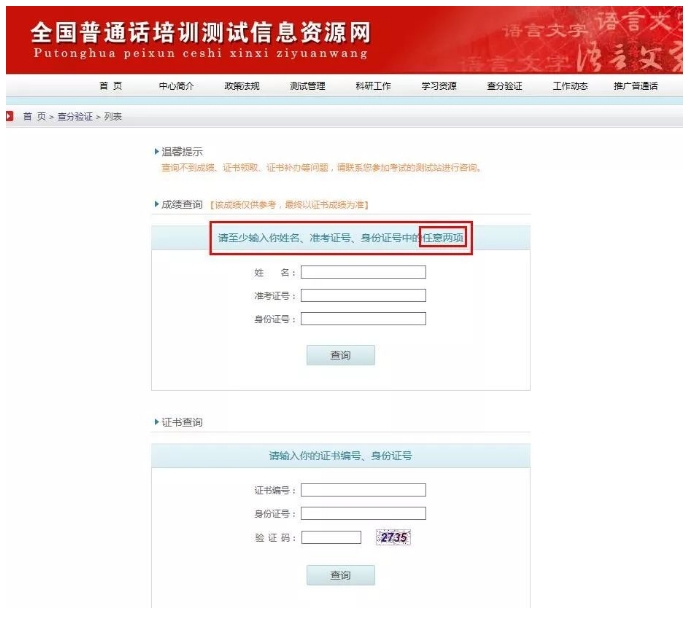Focus the 姓名 input field
This screenshot has height=621, width=690.
pos(363,271)
